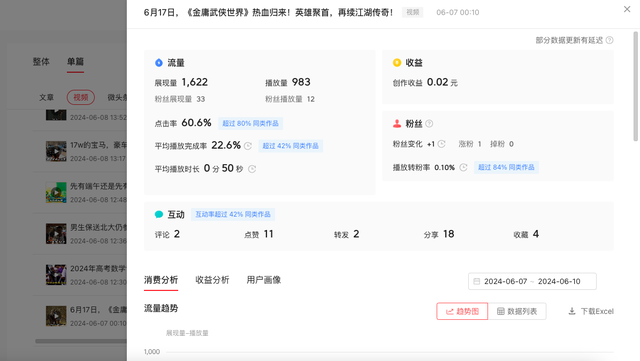This screenshot has height=361, width=640.
Task: Open the 收益分析 tab
Action: [212, 280]
